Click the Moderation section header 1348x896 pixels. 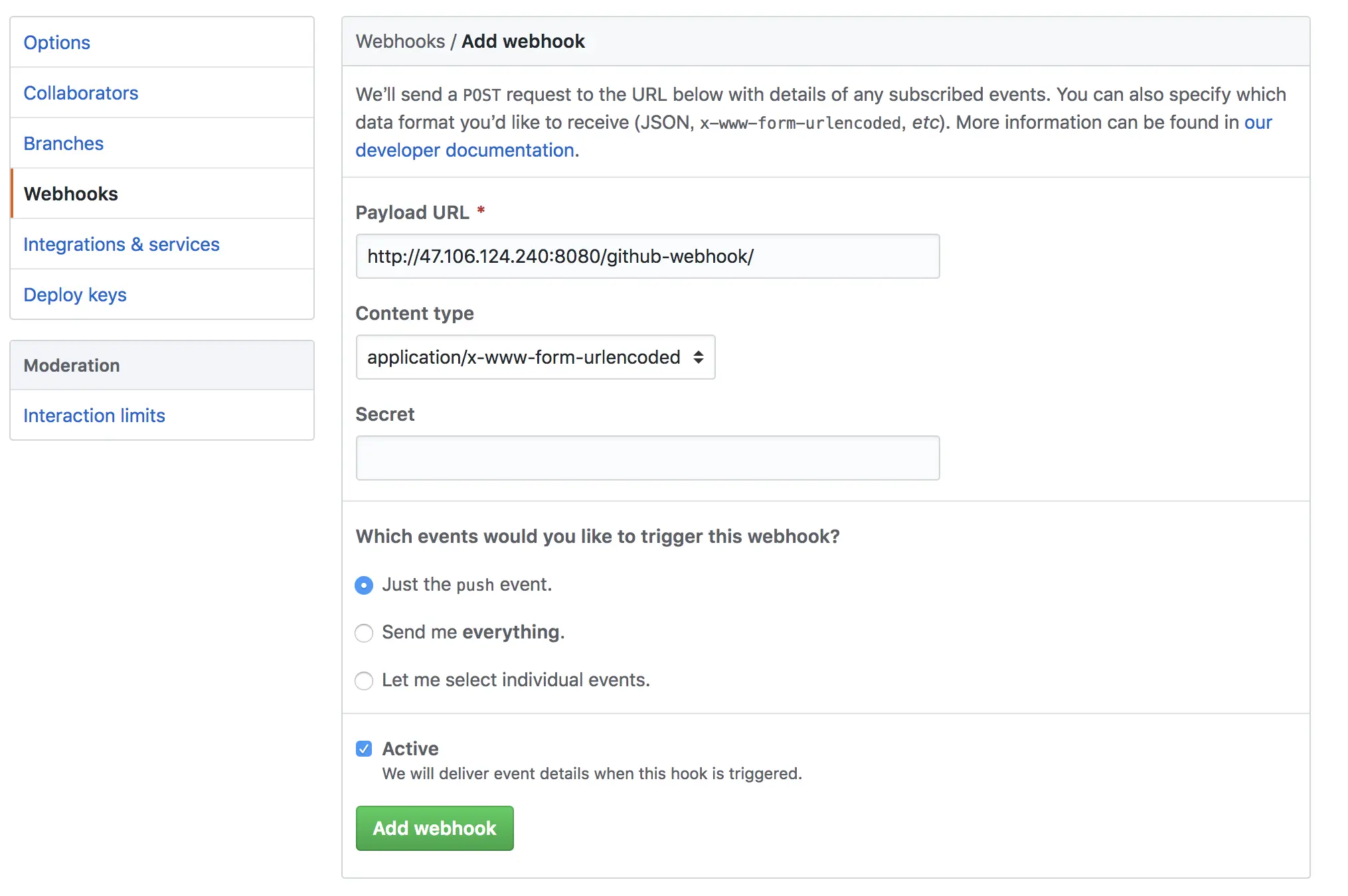tap(72, 366)
